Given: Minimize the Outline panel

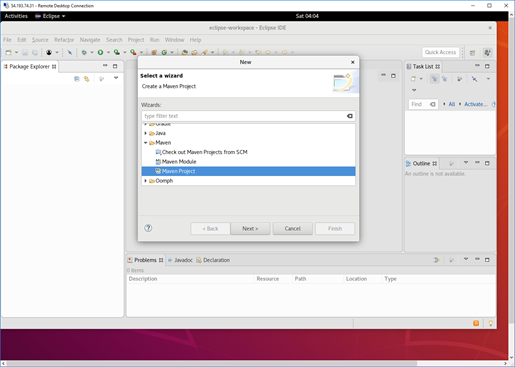Looking at the screenshot, I should point(477,163).
